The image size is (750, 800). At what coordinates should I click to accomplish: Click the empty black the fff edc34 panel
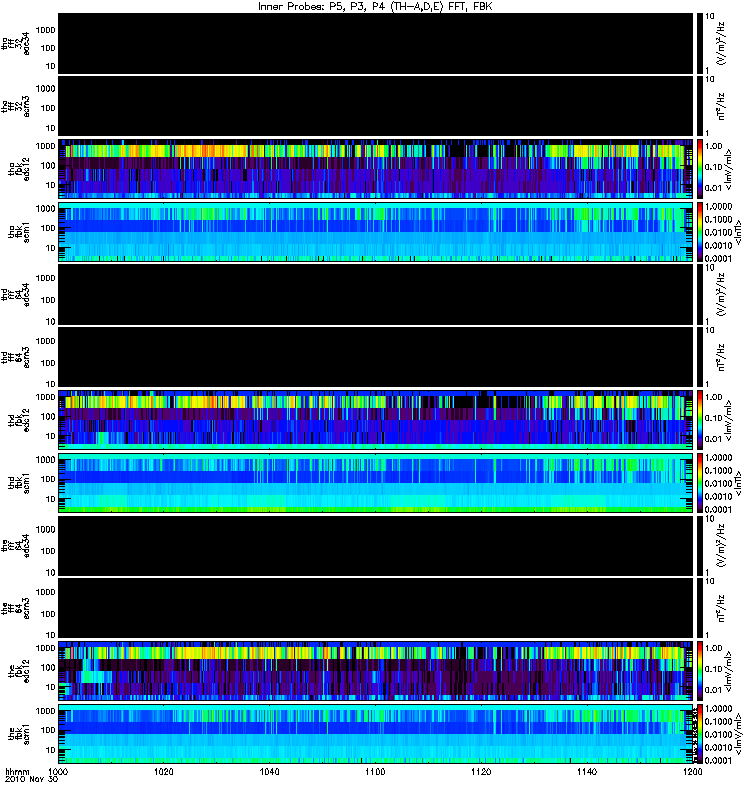[376, 545]
